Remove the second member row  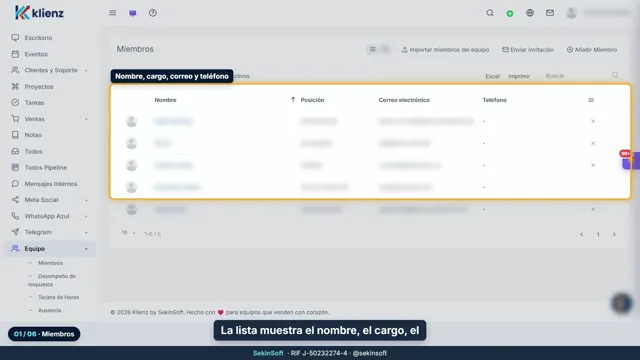(x=593, y=143)
